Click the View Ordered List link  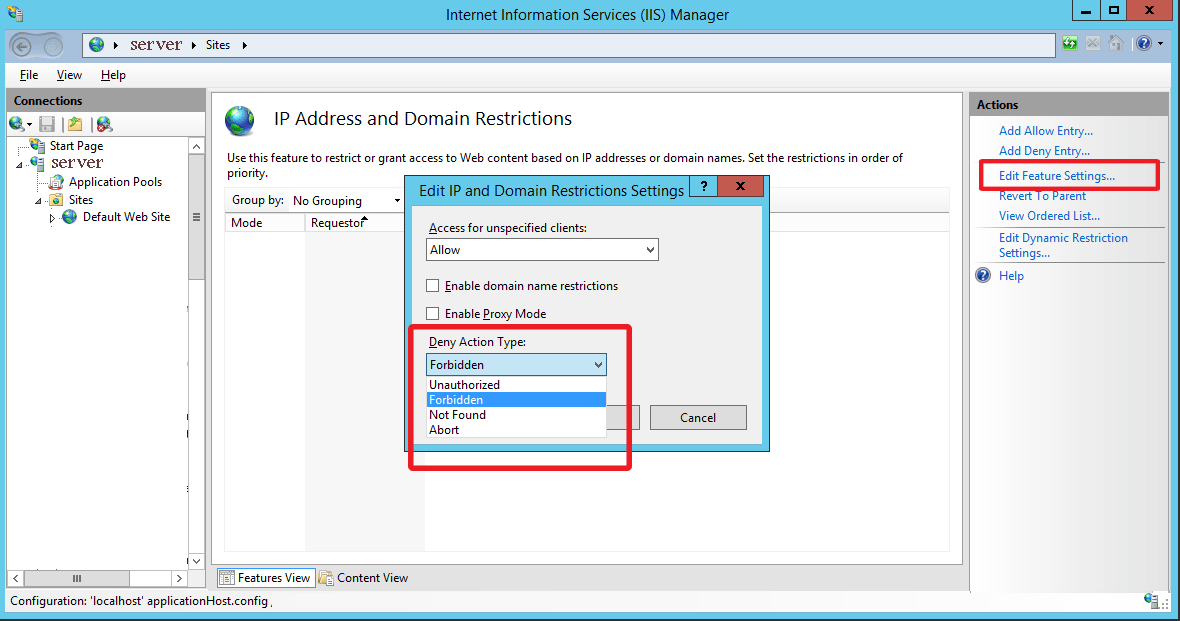pyautogui.click(x=1049, y=215)
